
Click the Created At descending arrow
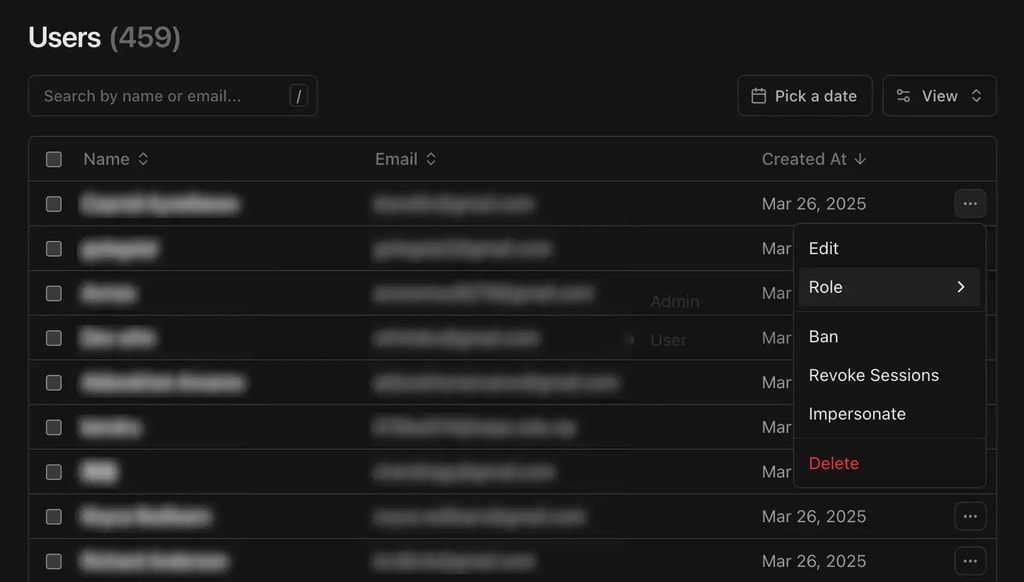point(860,159)
